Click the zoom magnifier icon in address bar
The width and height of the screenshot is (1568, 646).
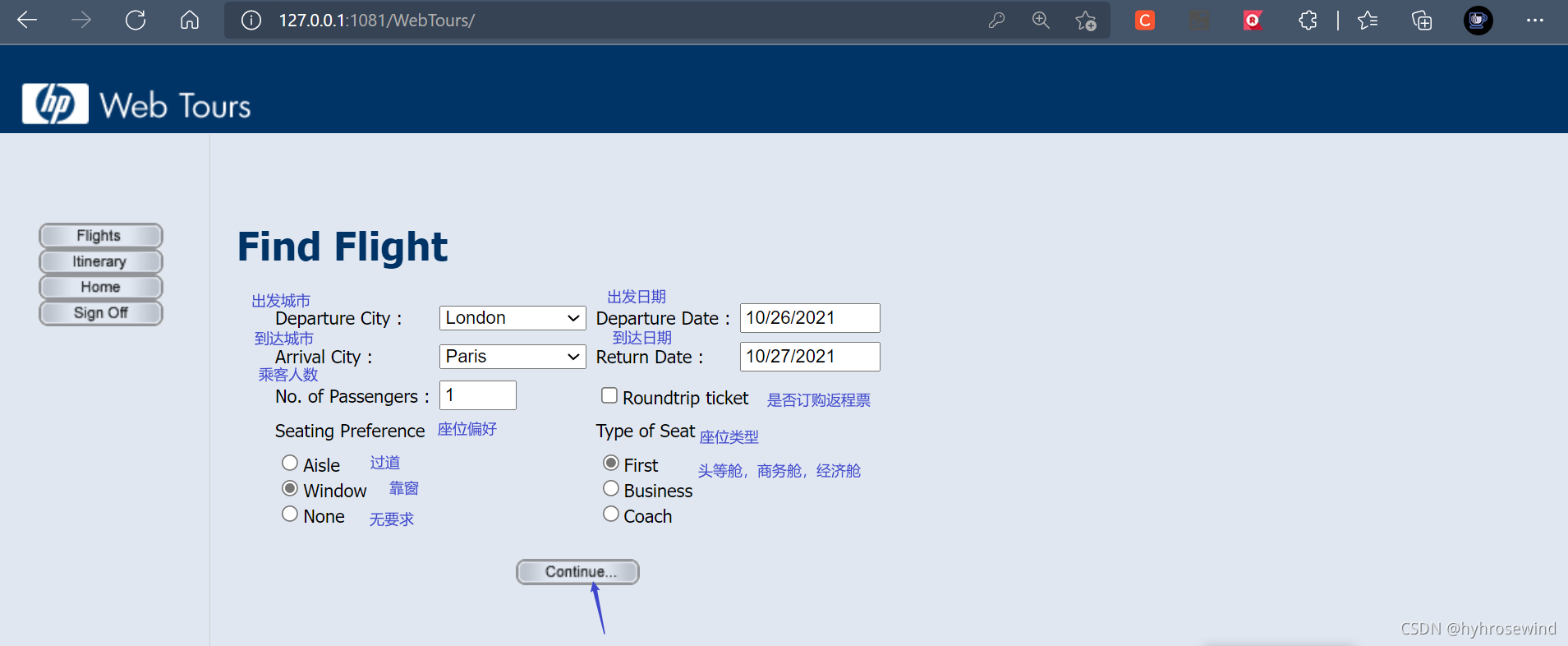[1041, 21]
